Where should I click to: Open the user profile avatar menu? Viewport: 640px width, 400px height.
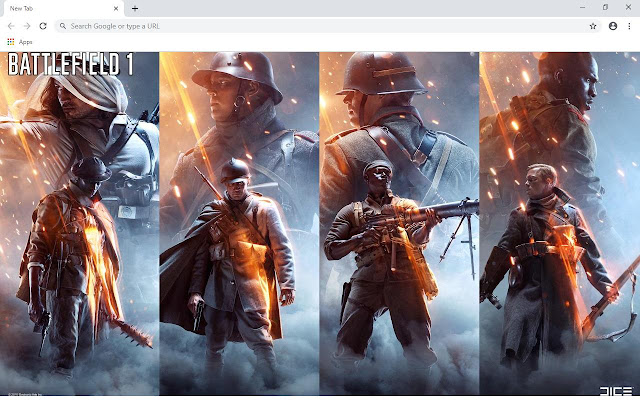click(613, 26)
